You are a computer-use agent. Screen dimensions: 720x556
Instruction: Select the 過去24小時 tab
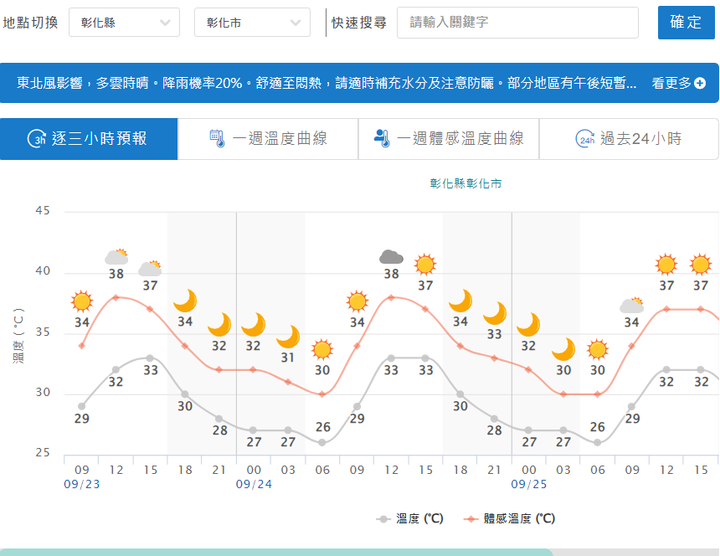click(629, 139)
